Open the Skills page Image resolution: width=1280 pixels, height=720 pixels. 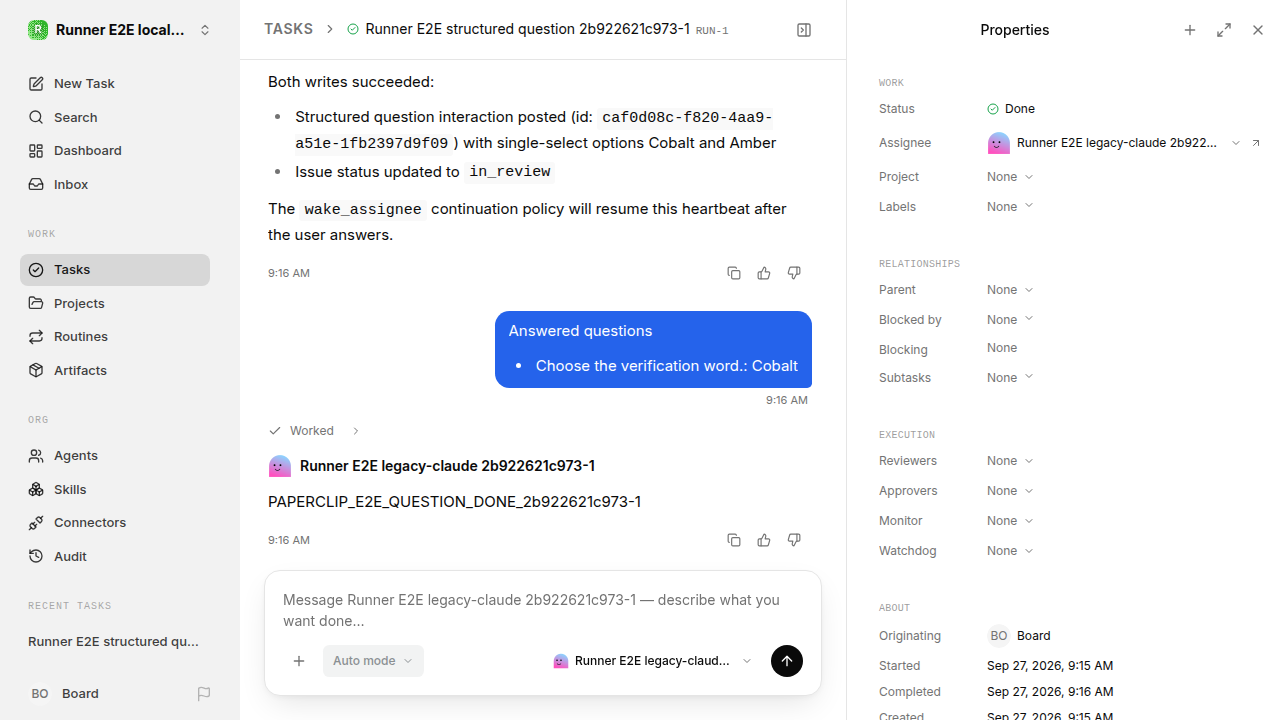tap(115, 489)
